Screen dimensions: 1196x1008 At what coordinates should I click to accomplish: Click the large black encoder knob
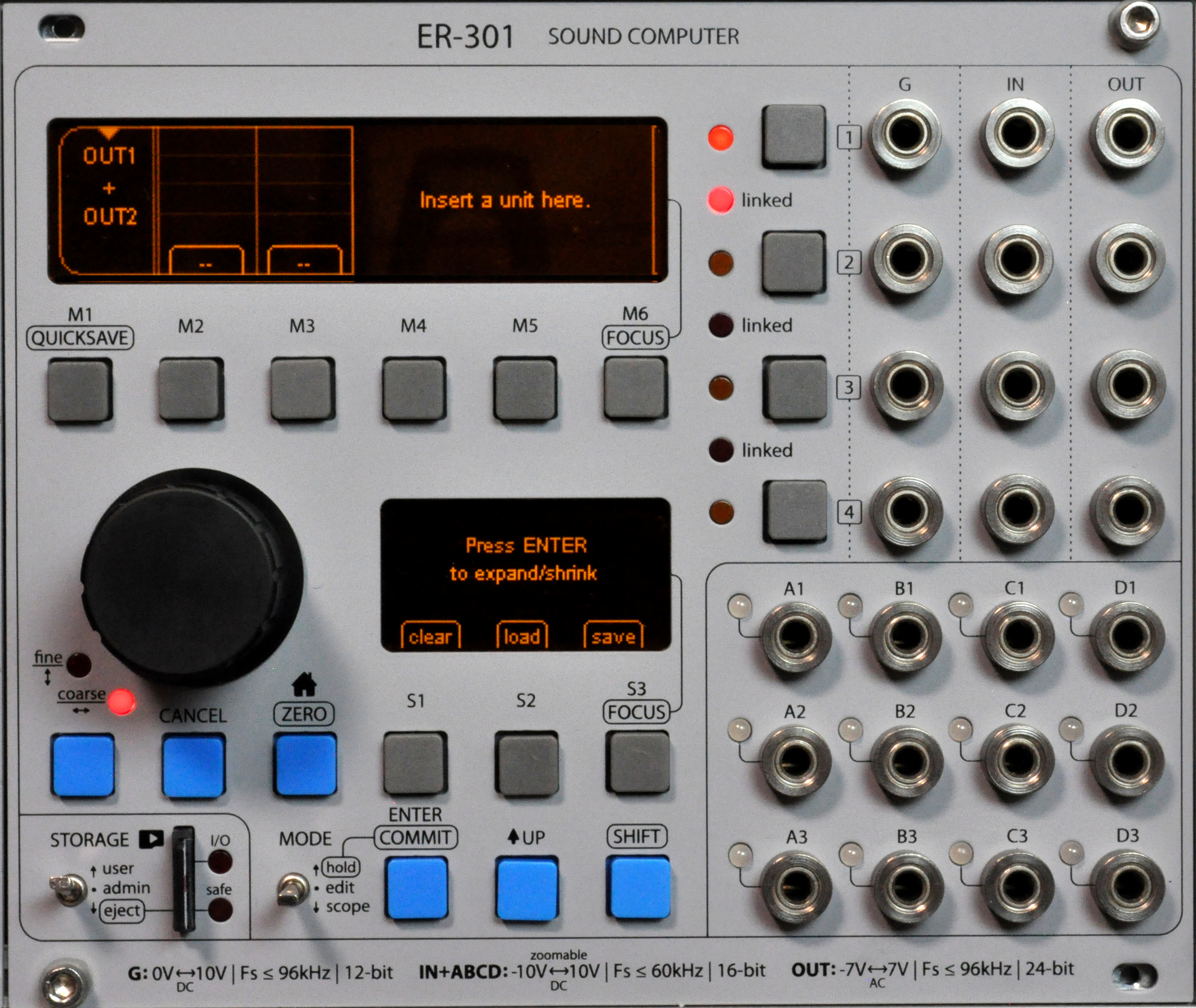pos(192,577)
